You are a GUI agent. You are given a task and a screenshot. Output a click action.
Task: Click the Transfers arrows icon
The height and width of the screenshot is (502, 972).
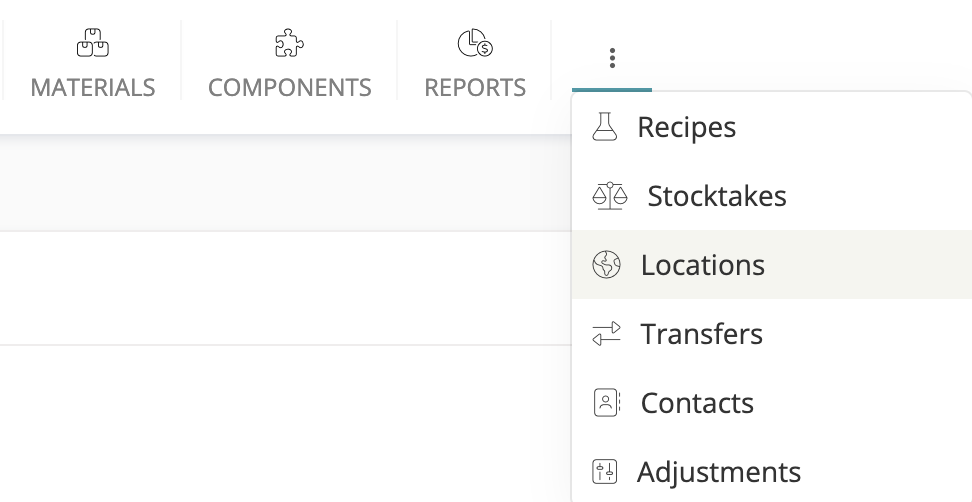(606, 334)
